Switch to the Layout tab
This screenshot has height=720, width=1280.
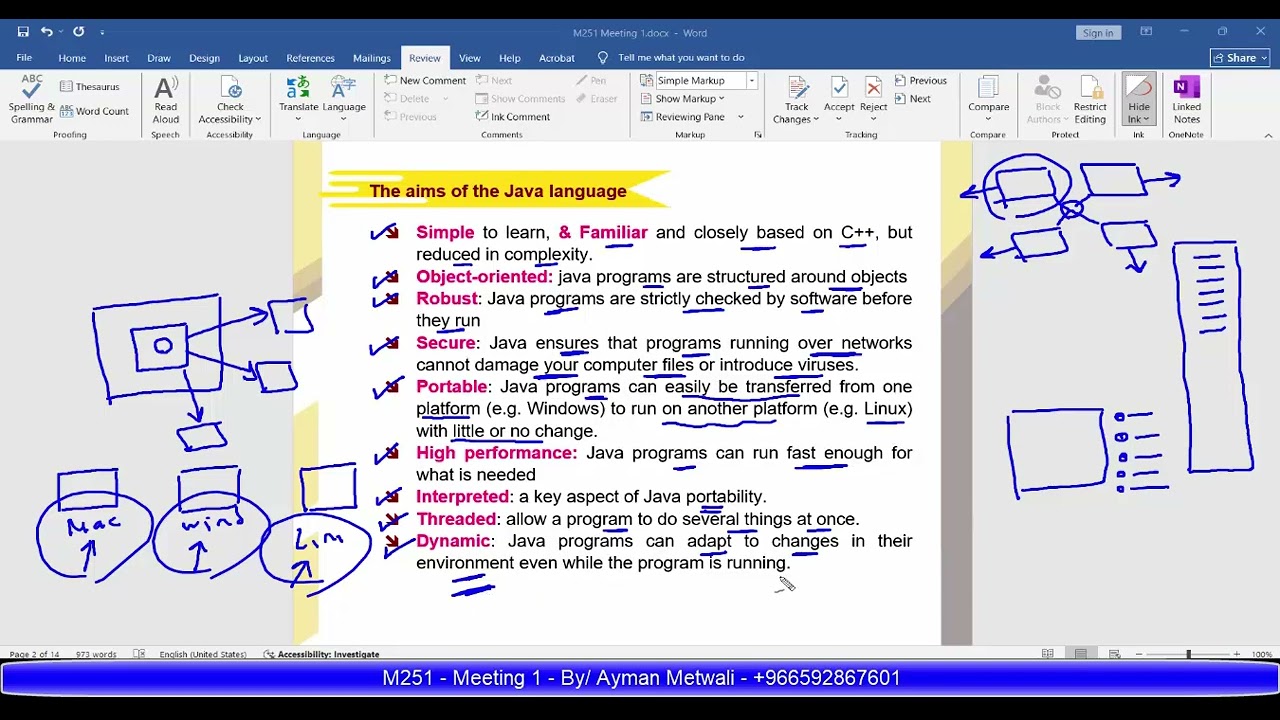pos(253,58)
